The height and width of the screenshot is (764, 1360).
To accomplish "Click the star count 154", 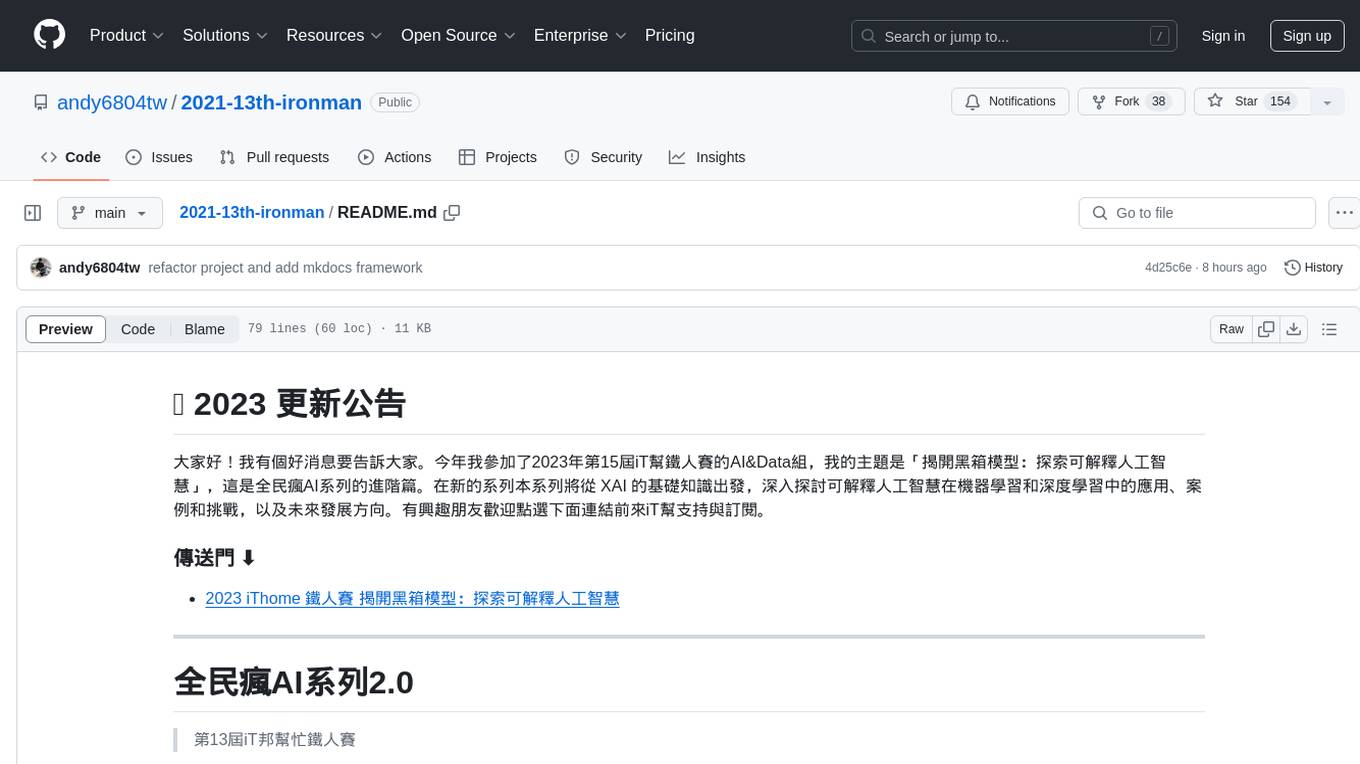I will tap(1280, 102).
